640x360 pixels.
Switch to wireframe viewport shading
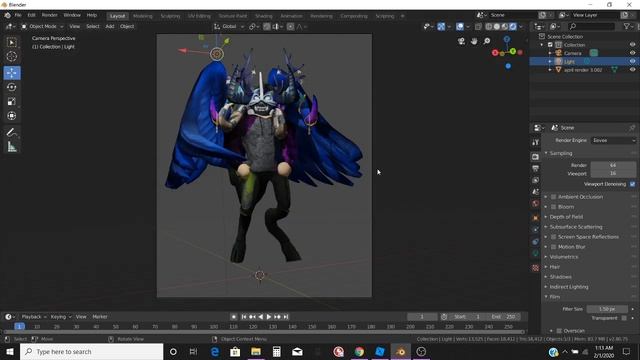coord(489,27)
